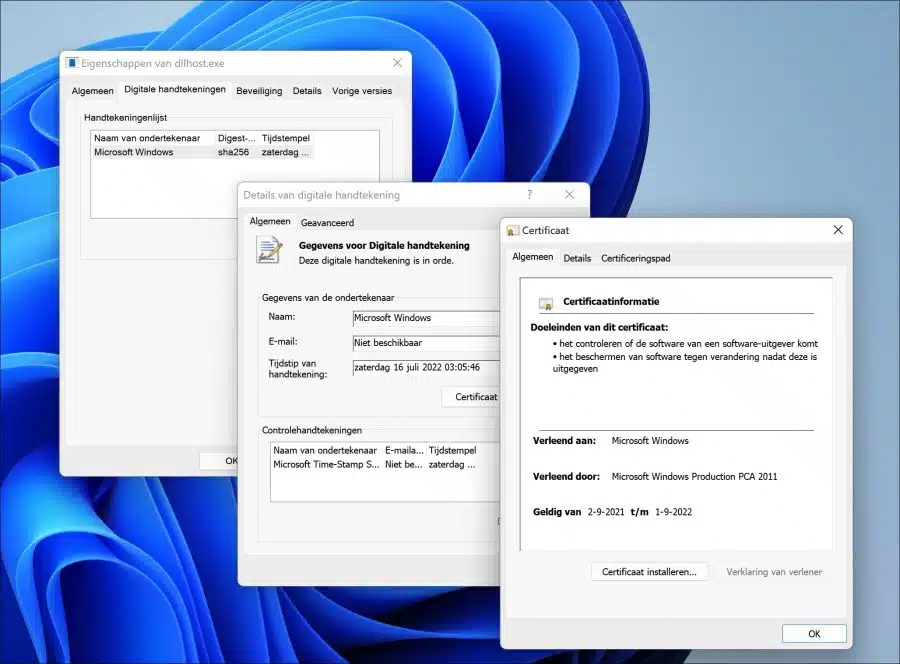Click the Deze digitale handtekening is in orde text
900x664 pixels.
[x=376, y=261]
